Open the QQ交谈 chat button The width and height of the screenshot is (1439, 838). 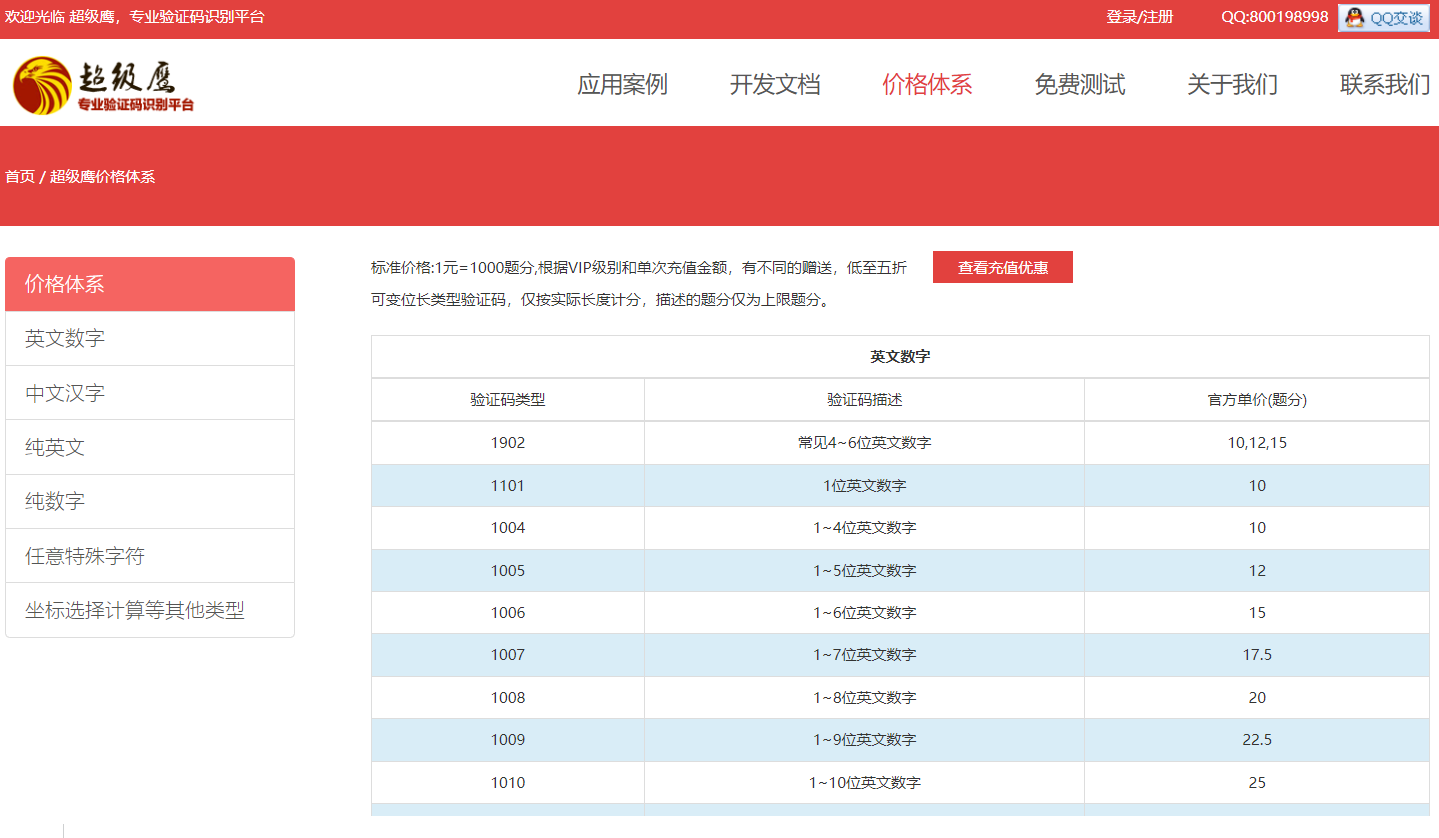(x=1383, y=17)
